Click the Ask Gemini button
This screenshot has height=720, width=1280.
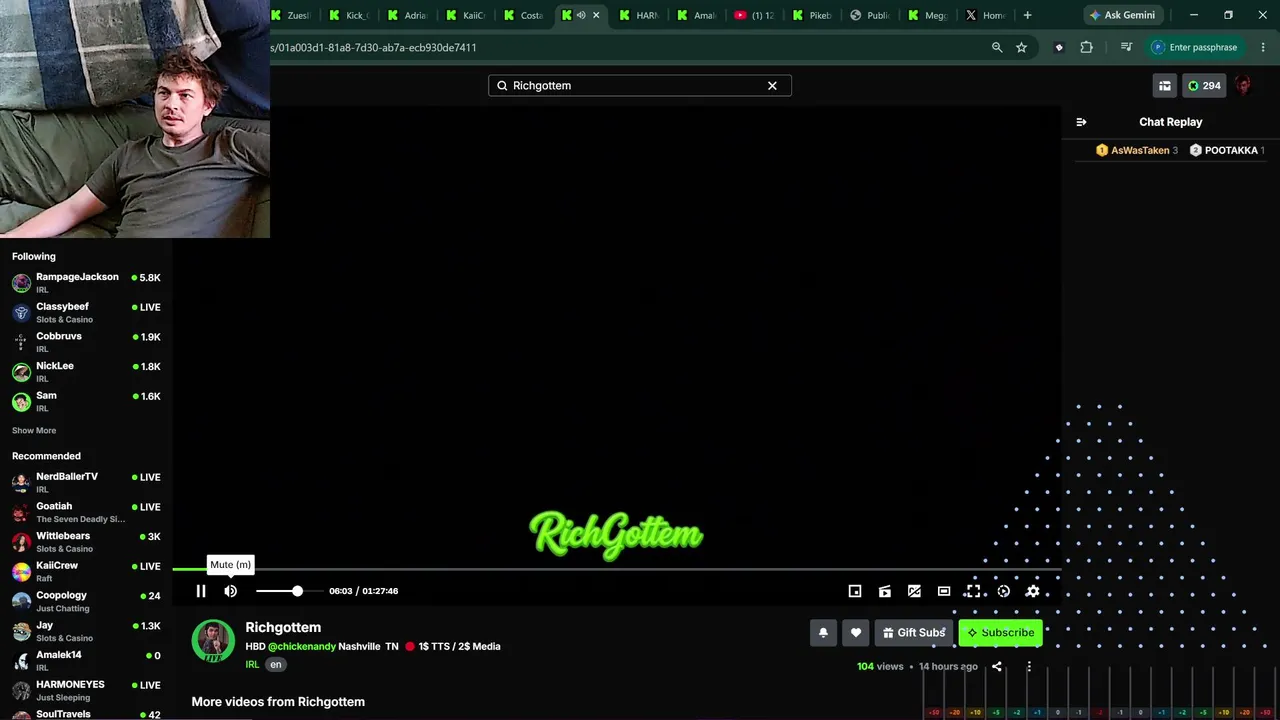[x=1122, y=15]
